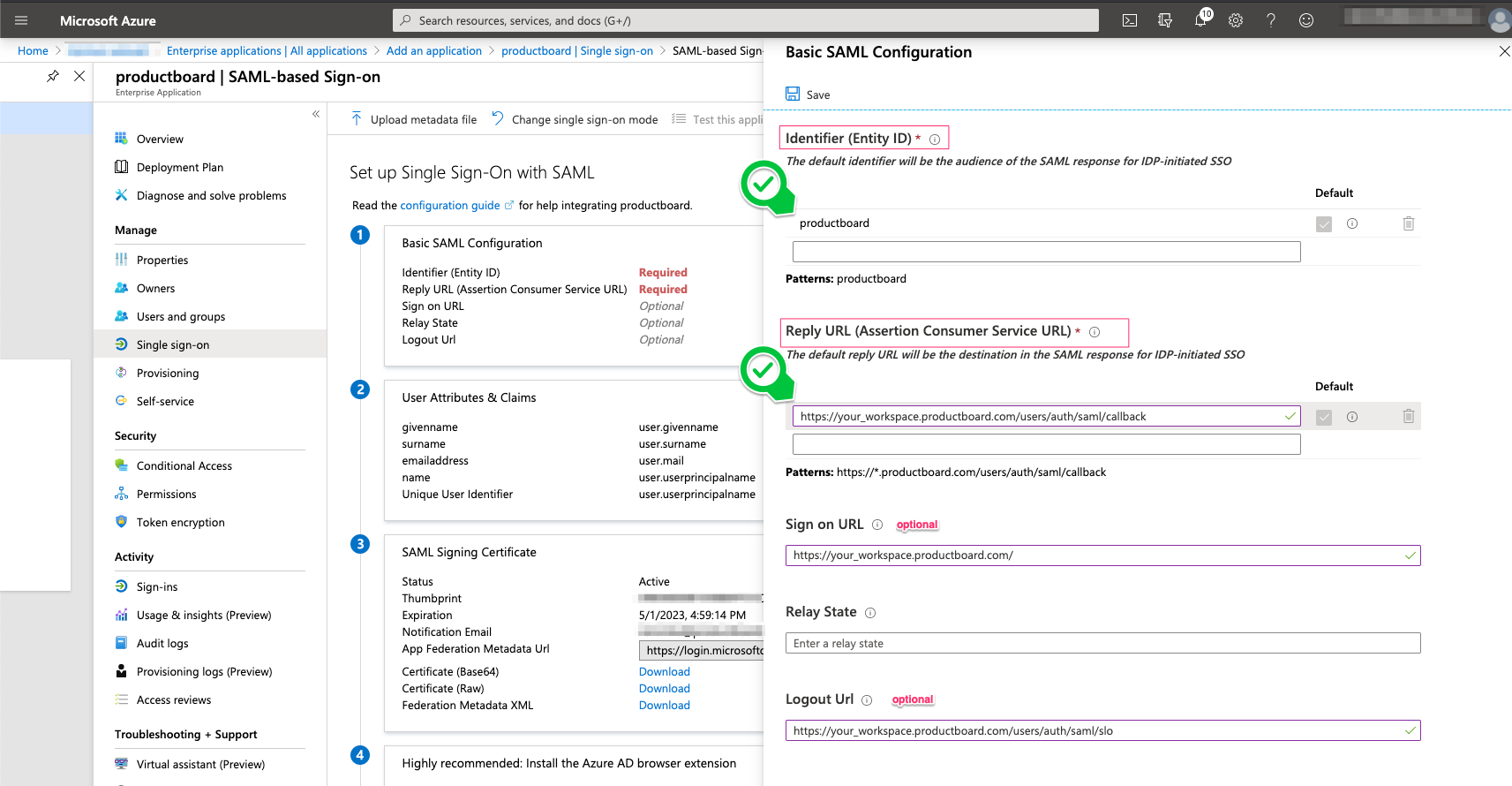
Task: Open Users and groups menu item
Action: [x=180, y=316]
